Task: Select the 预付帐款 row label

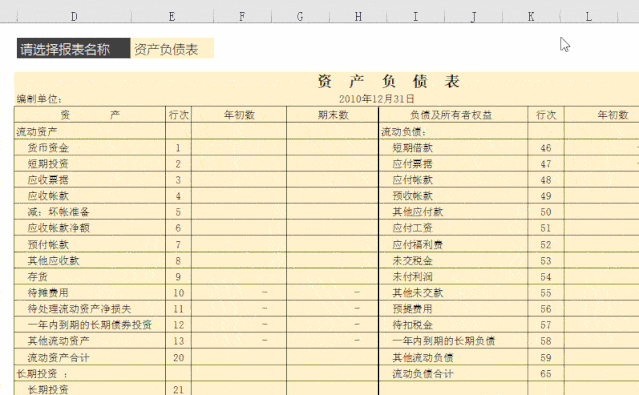Action: tap(48, 244)
